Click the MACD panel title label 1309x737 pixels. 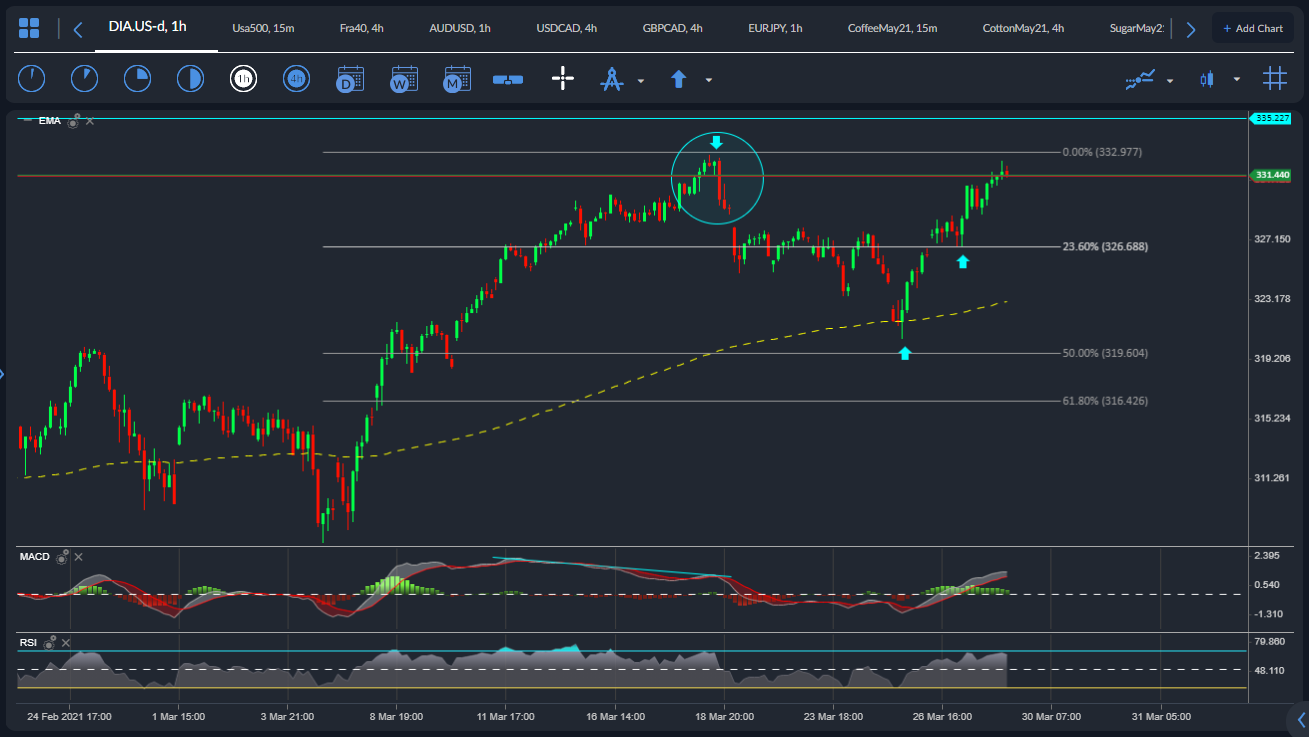tap(35, 556)
